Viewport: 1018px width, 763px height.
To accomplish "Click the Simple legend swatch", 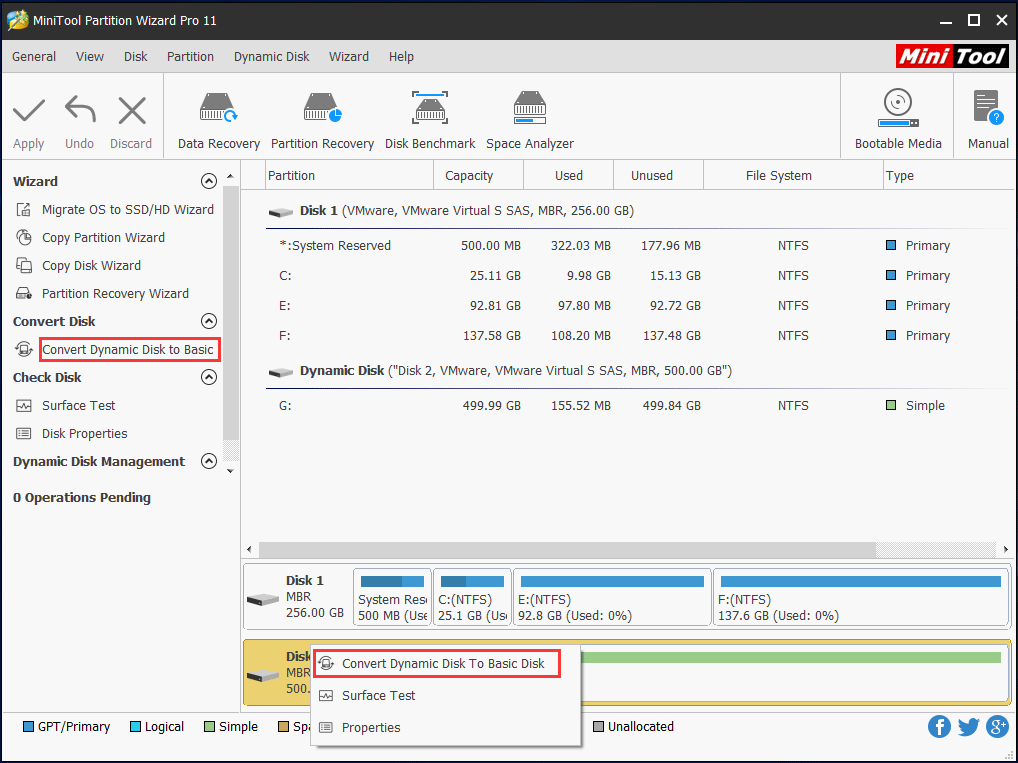I will click(209, 726).
